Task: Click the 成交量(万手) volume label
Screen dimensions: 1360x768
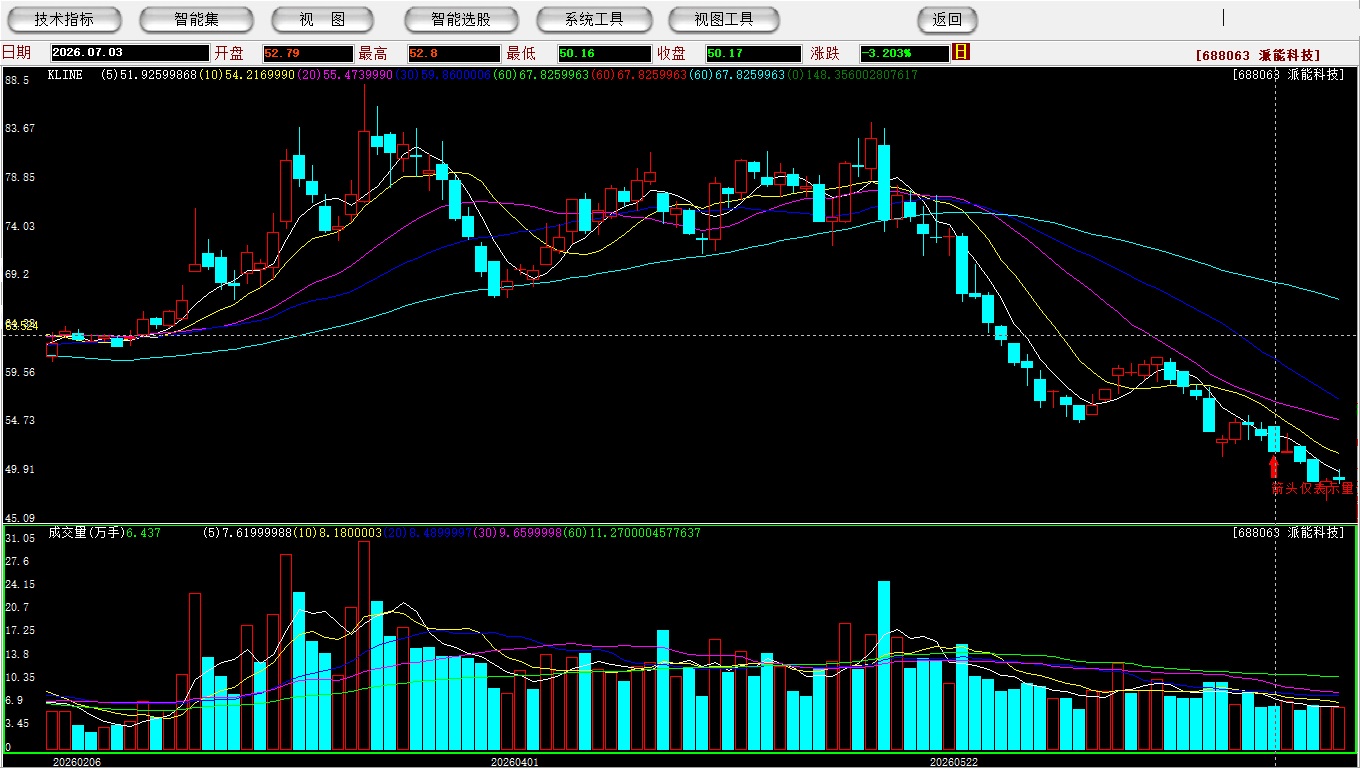Action: (86, 533)
